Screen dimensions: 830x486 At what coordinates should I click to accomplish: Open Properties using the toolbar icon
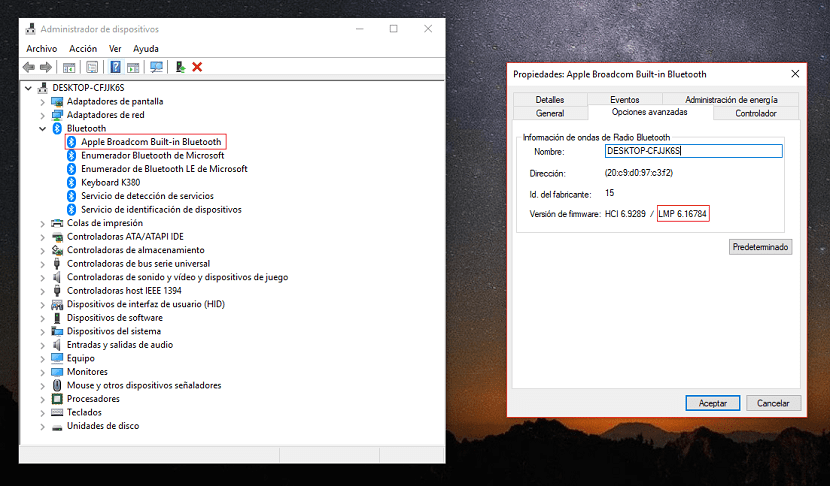tap(92, 67)
